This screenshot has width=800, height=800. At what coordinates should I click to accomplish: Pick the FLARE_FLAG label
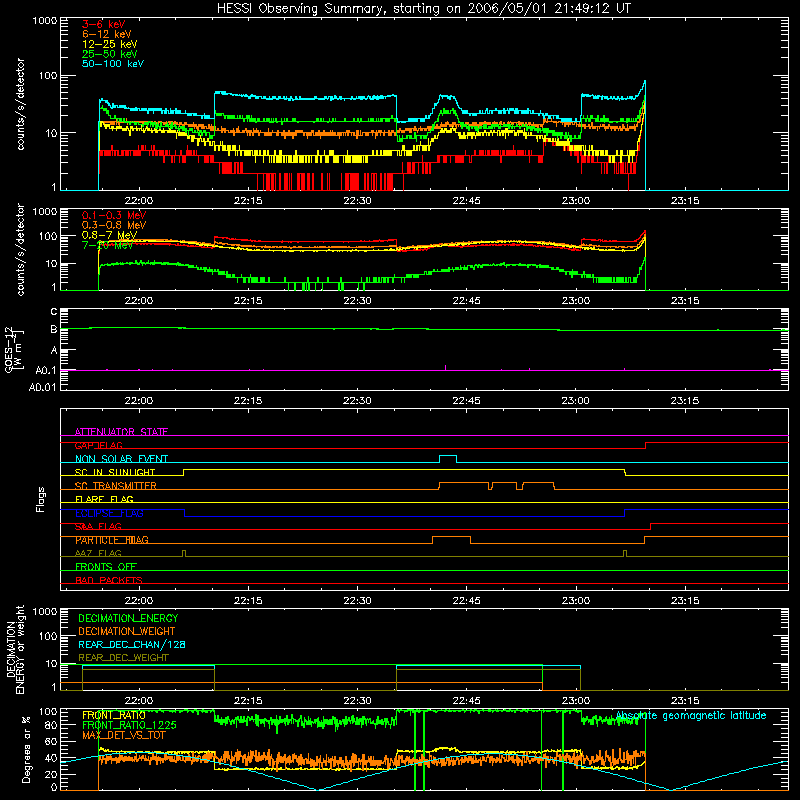coord(104,499)
